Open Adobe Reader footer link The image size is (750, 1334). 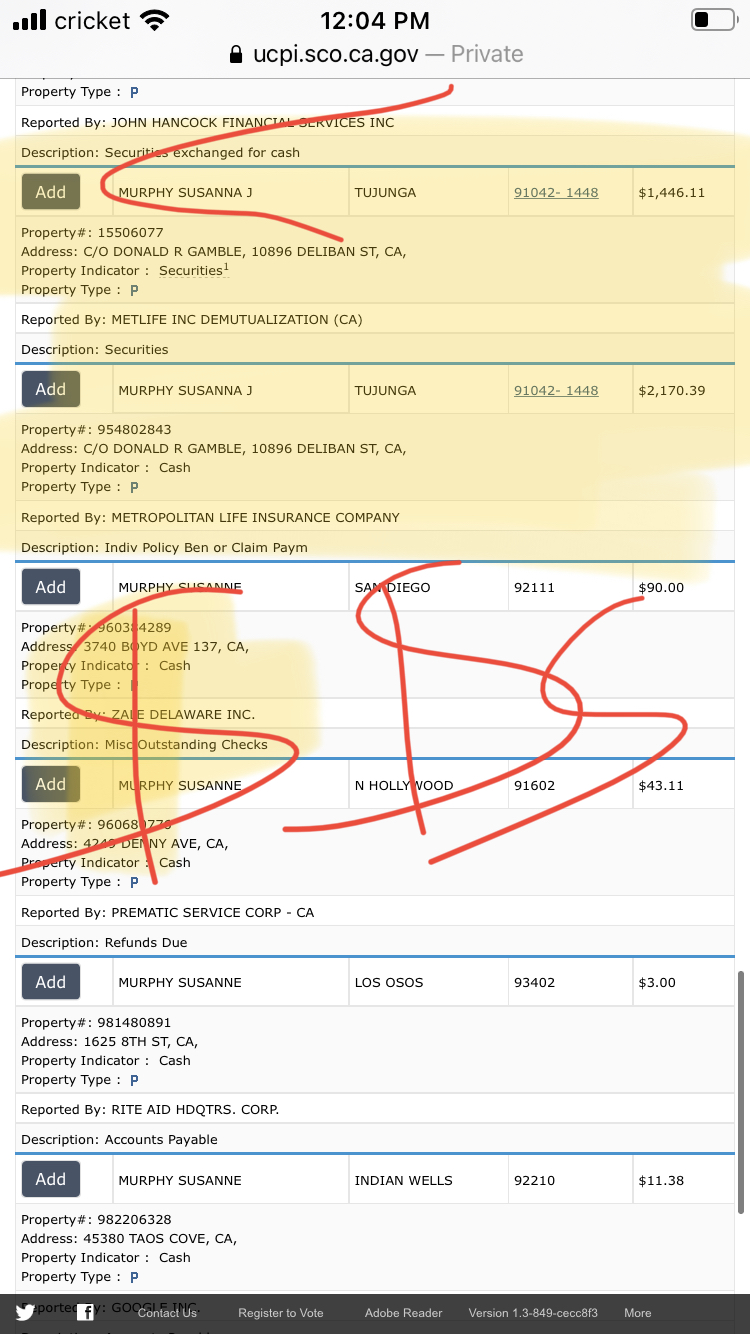coord(403,1313)
